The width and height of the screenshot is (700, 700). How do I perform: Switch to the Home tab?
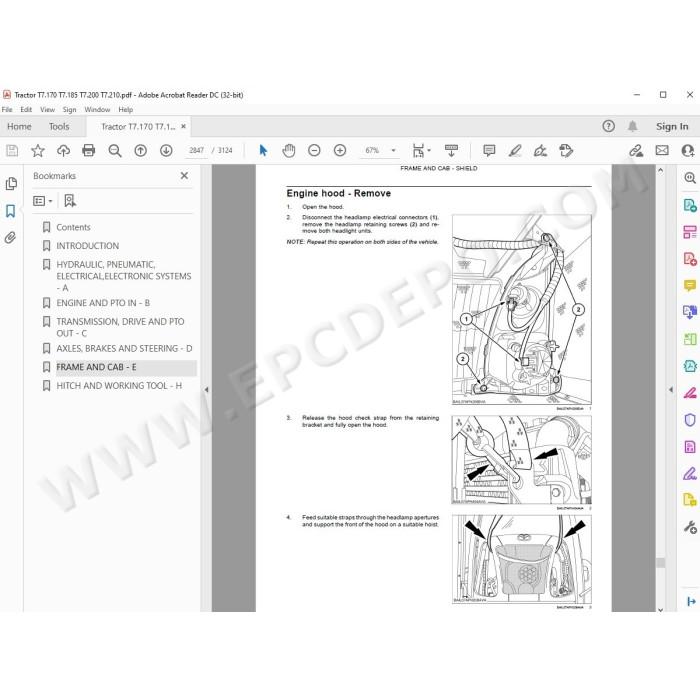point(19,126)
